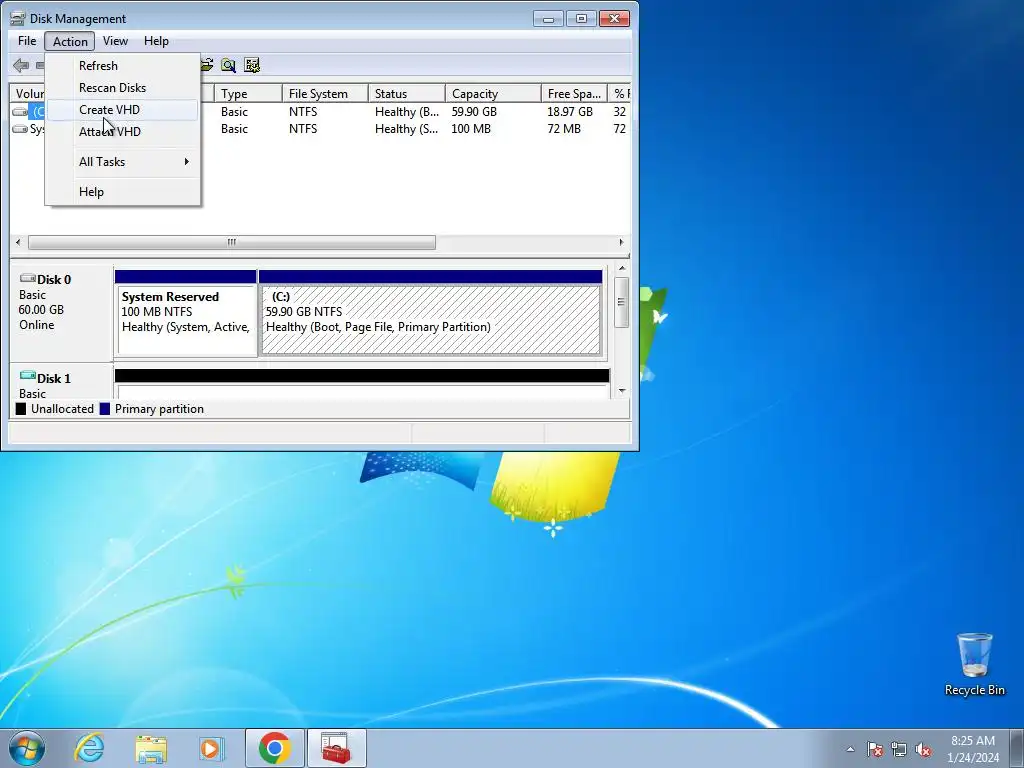Open Windows Explorer folder on taskbar
The width and height of the screenshot is (1024, 768).
pos(151,748)
